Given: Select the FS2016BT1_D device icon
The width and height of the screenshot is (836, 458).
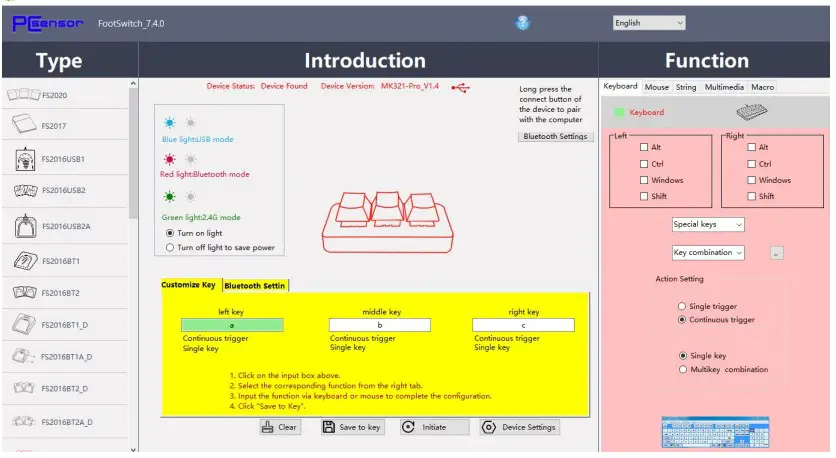Looking at the screenshot, I should tap(24, 324).
